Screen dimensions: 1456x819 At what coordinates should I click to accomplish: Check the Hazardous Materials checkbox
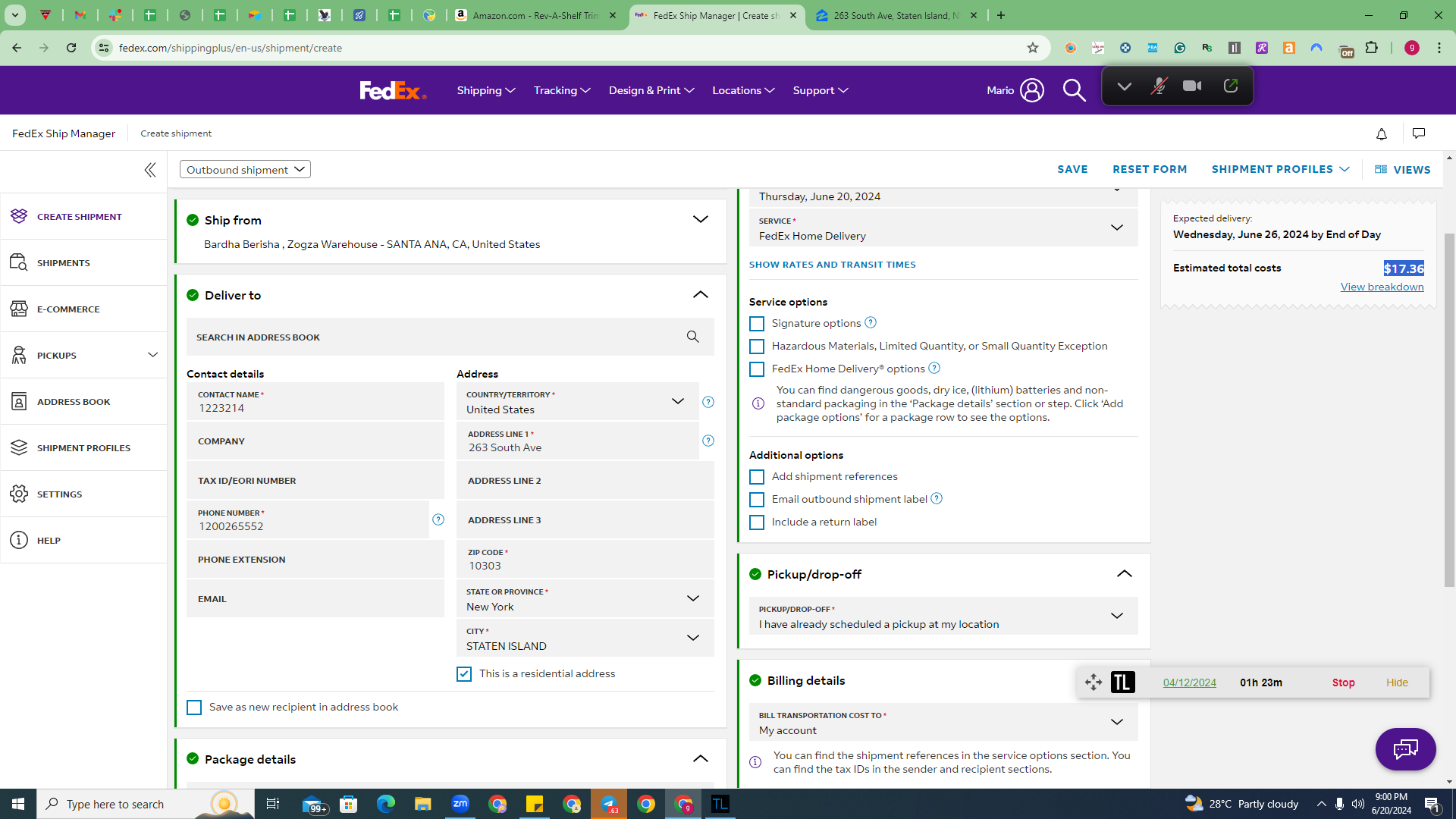(x=757, y=347)
